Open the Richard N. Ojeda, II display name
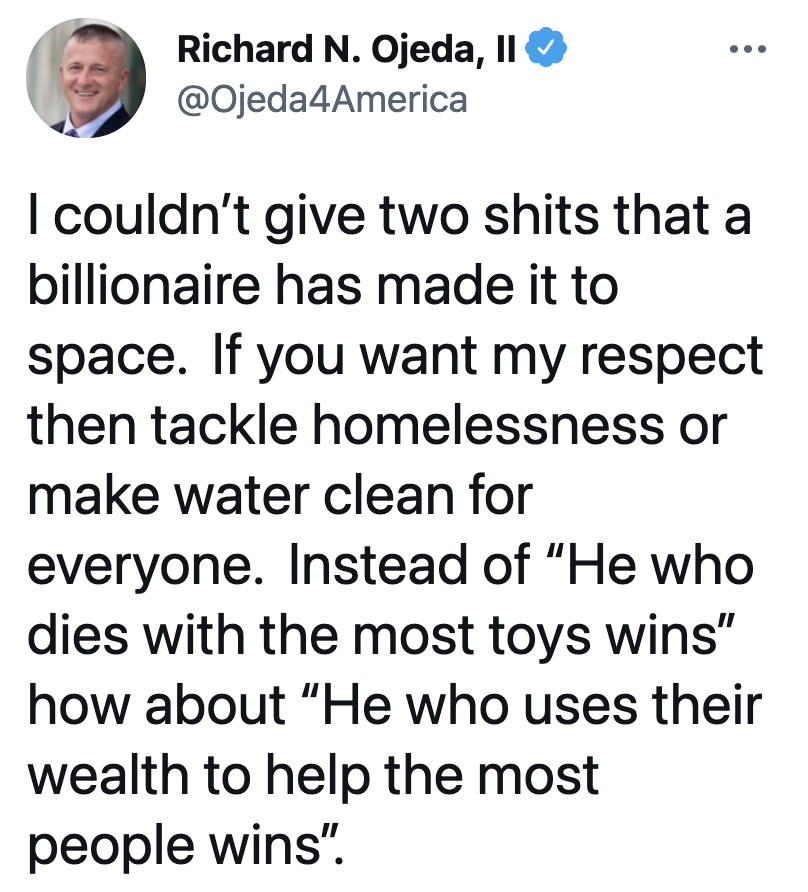The width and height of the screenshot is (808, 892). 346,49
